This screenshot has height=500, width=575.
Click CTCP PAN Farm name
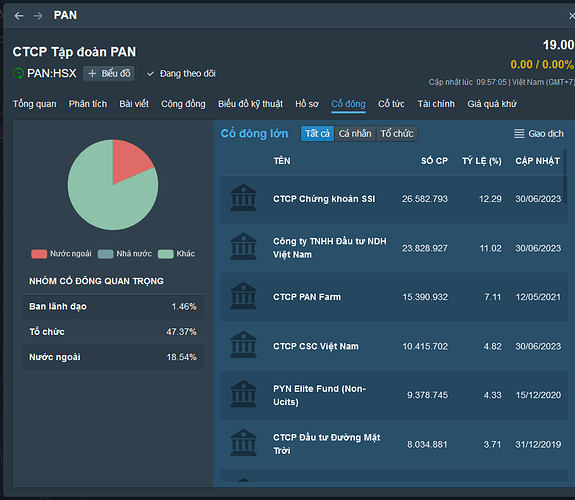[307, 297]
